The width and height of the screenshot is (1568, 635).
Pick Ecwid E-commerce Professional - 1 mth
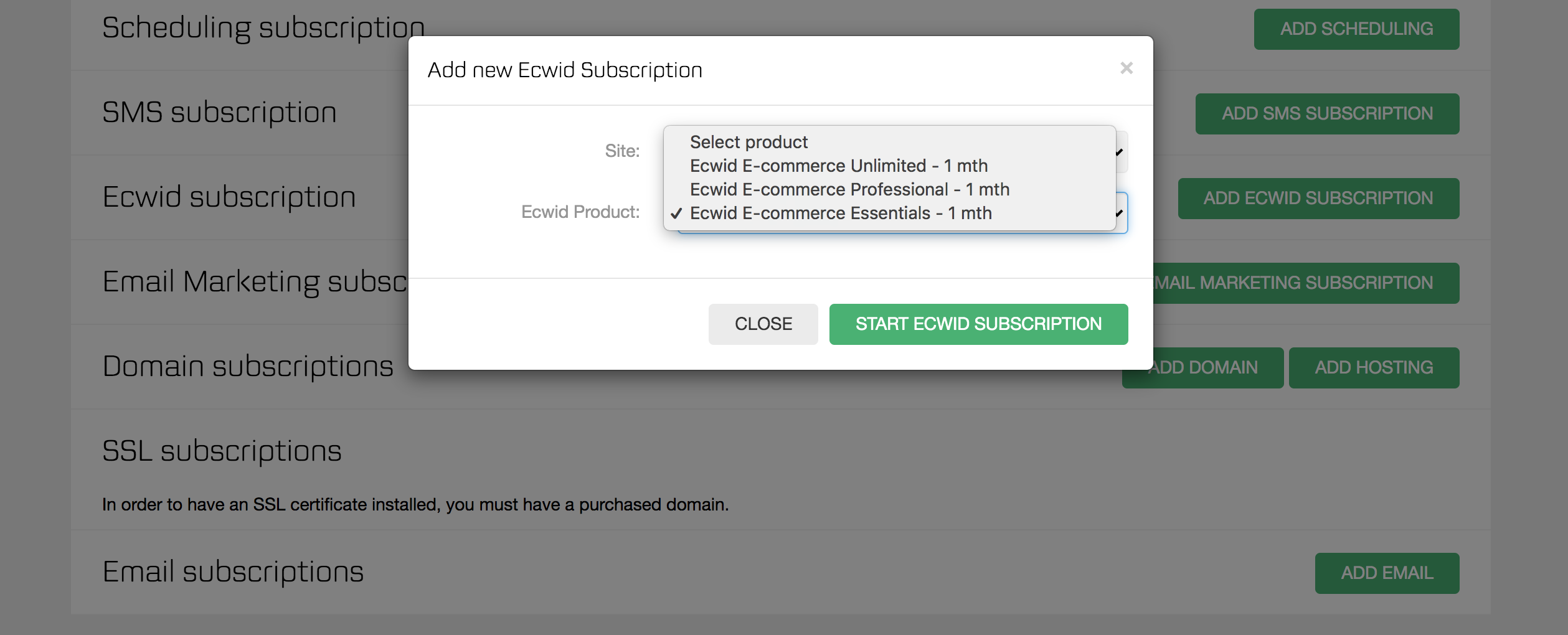click(x=849, y=190)
